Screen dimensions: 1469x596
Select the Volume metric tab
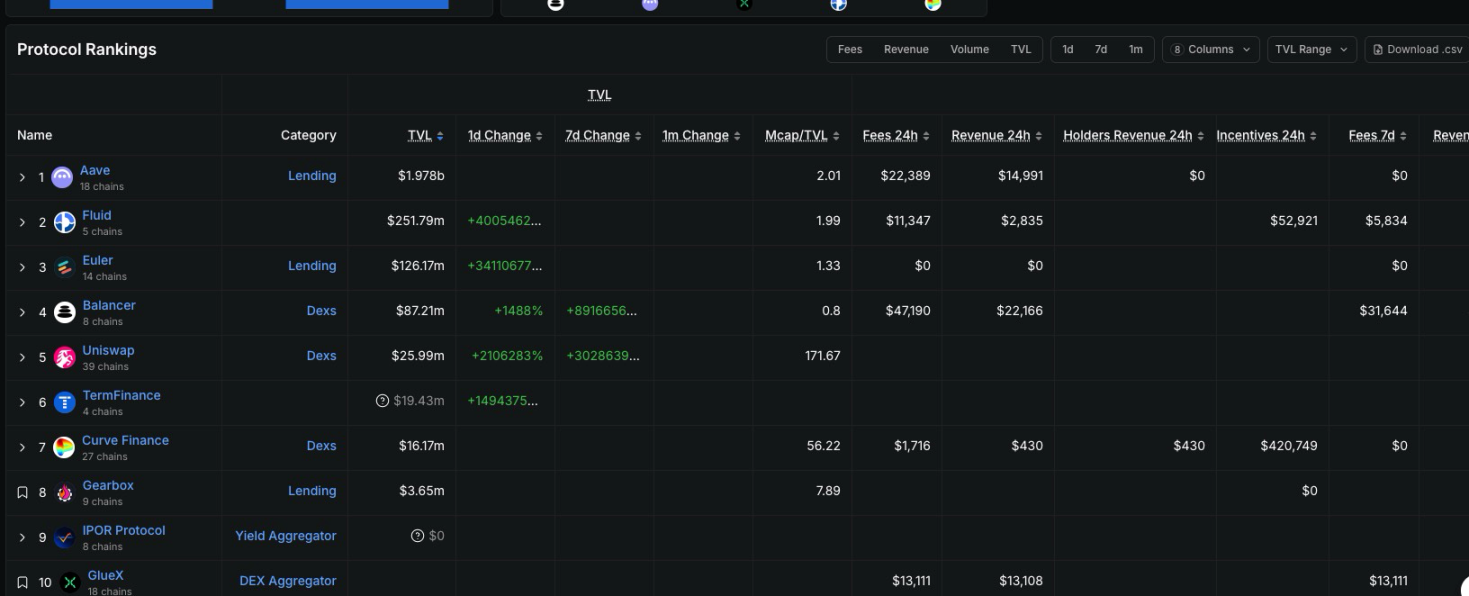point(969,48)
